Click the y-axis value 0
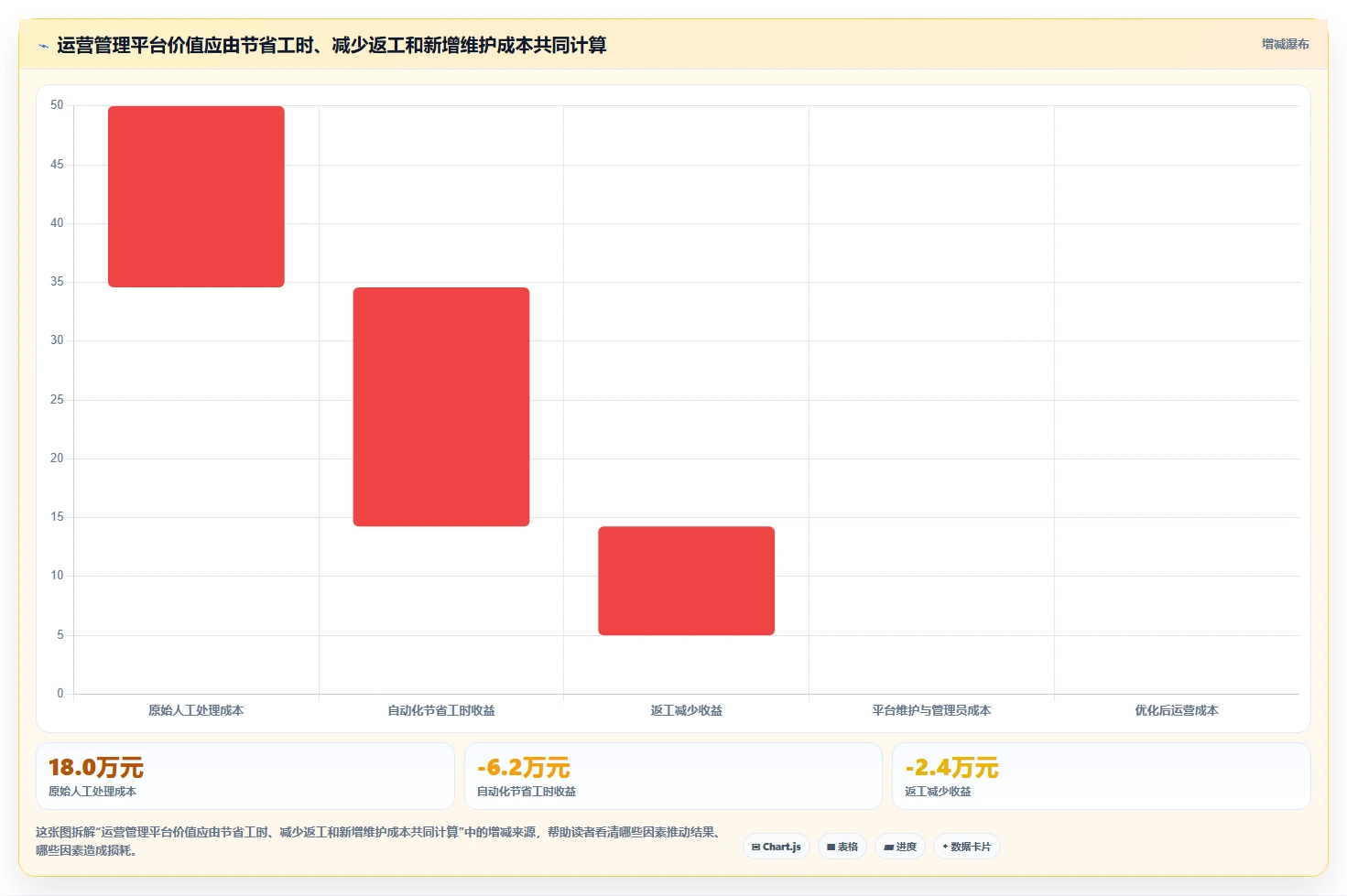1347x896 pixels. pyautogui.click(x=60, y=694)
